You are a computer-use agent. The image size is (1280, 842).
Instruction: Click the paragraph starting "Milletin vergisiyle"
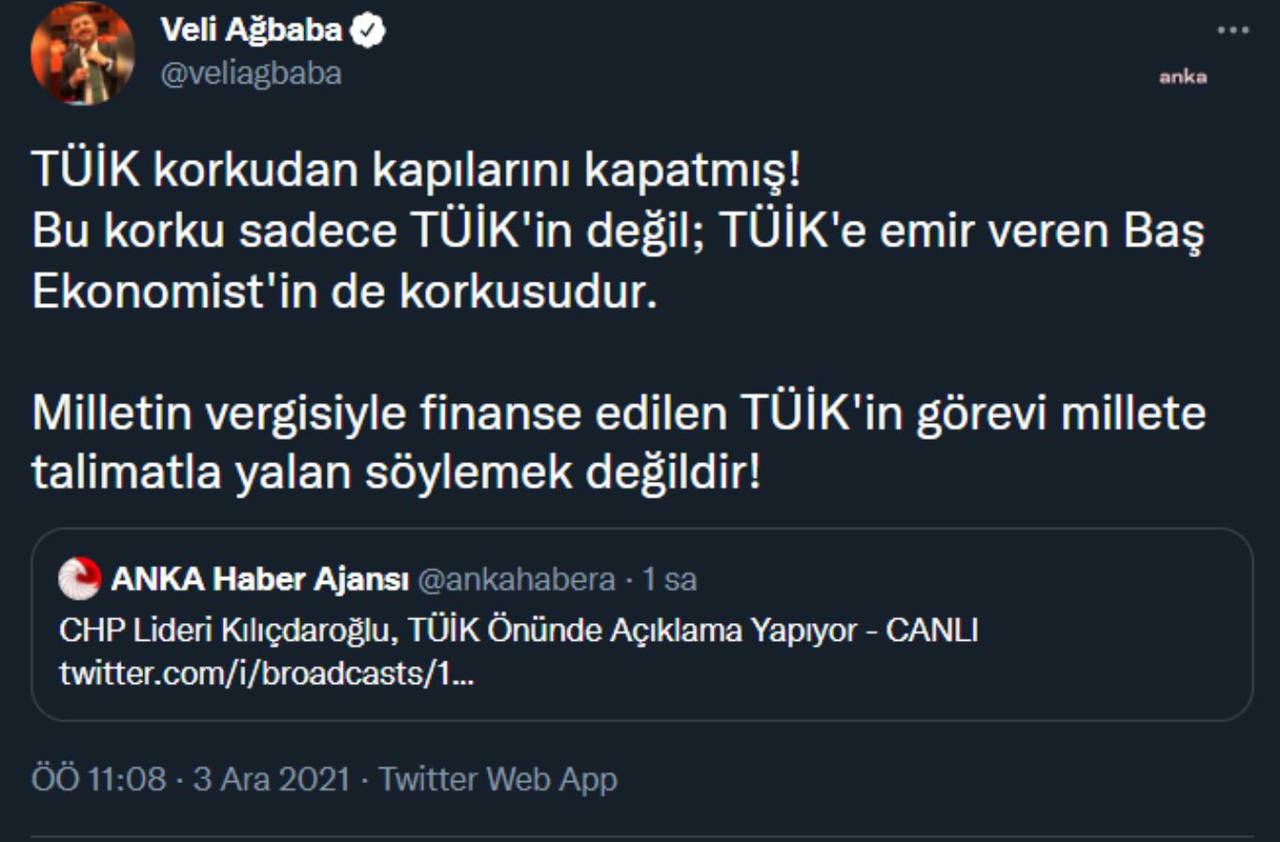tap(618, 443)
